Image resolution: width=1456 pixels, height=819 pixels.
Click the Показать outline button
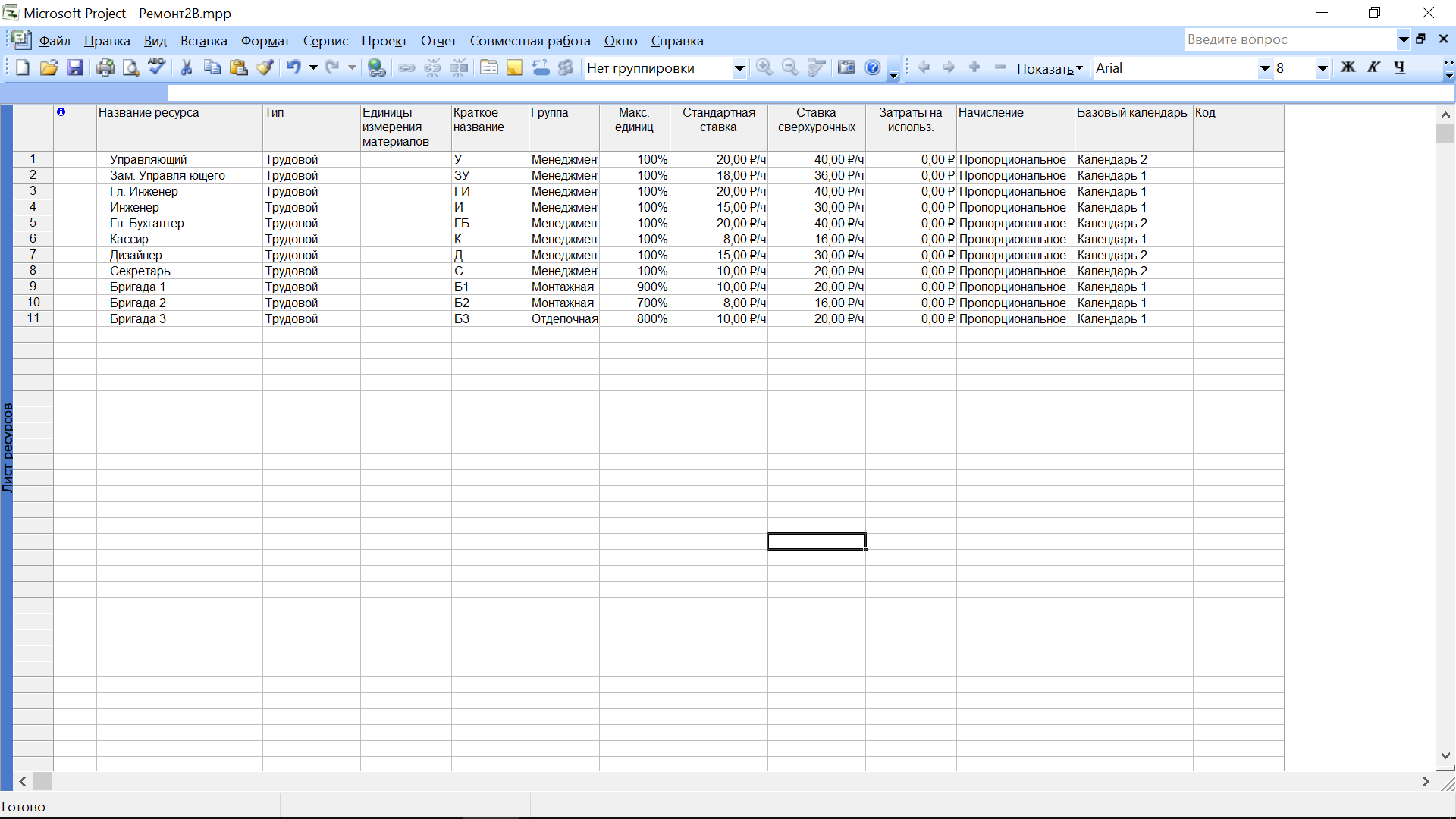1050,68
